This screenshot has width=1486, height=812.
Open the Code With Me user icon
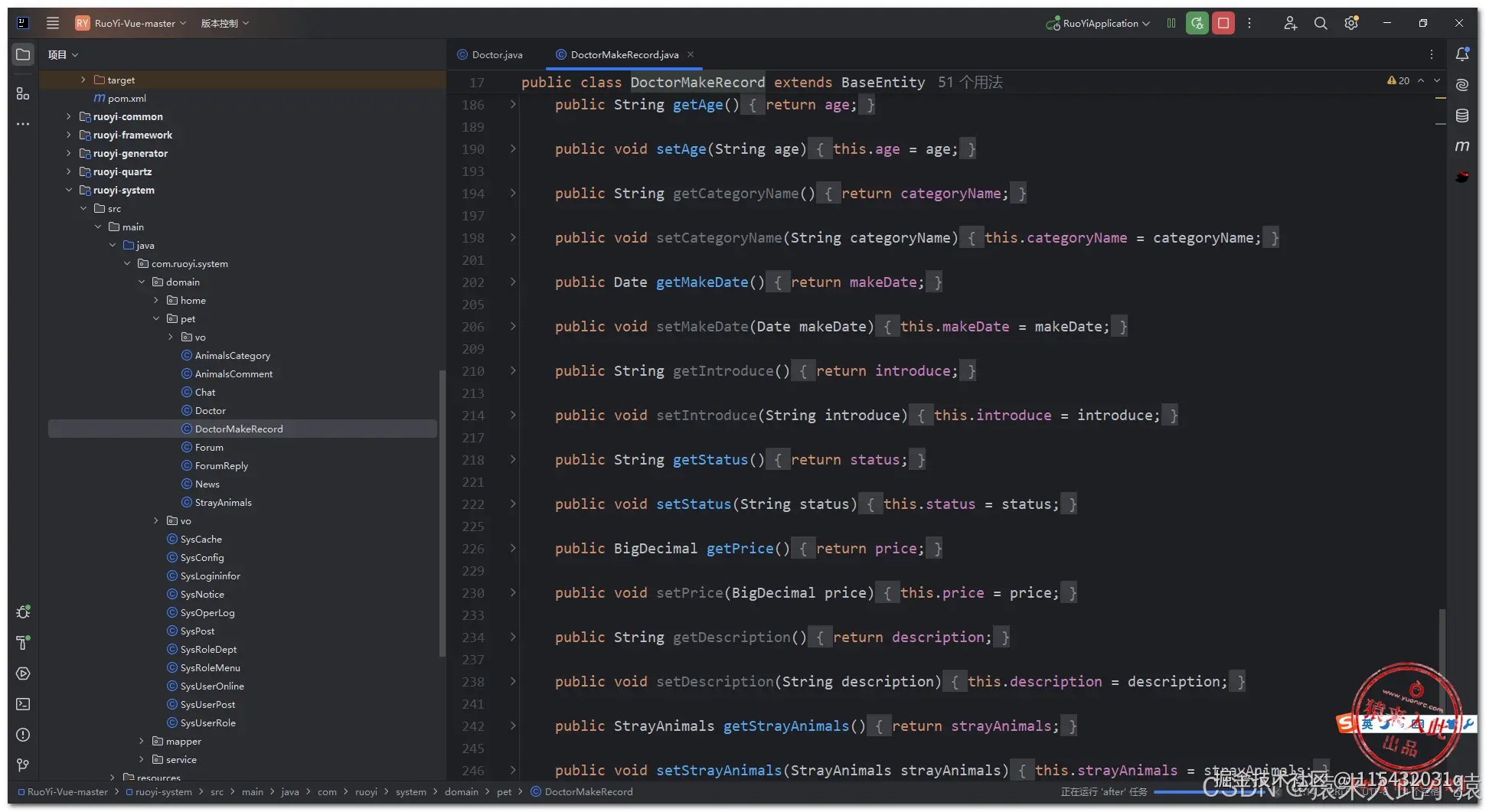tap(1290, 23)
